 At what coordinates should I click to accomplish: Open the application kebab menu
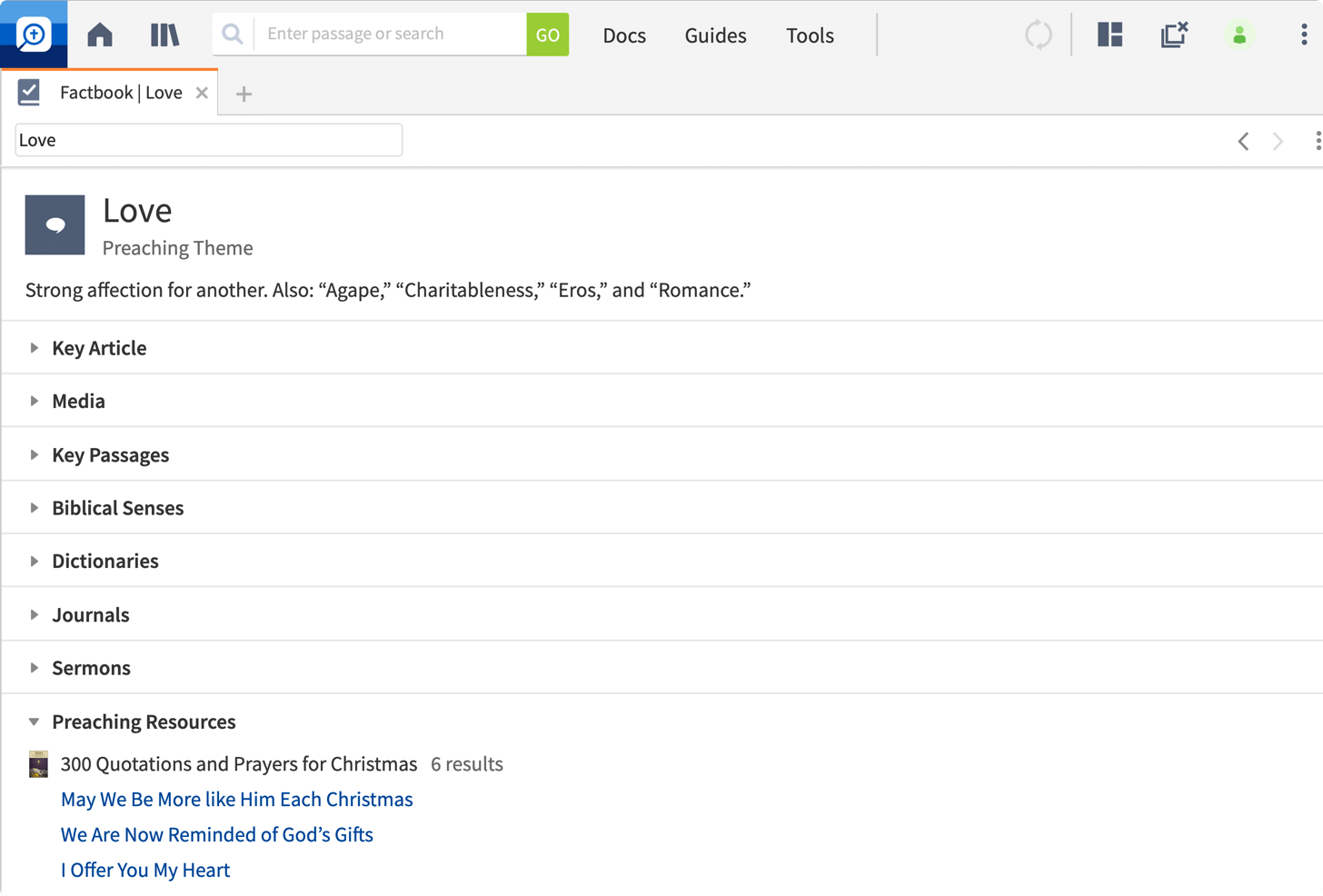pos(1303,35)
